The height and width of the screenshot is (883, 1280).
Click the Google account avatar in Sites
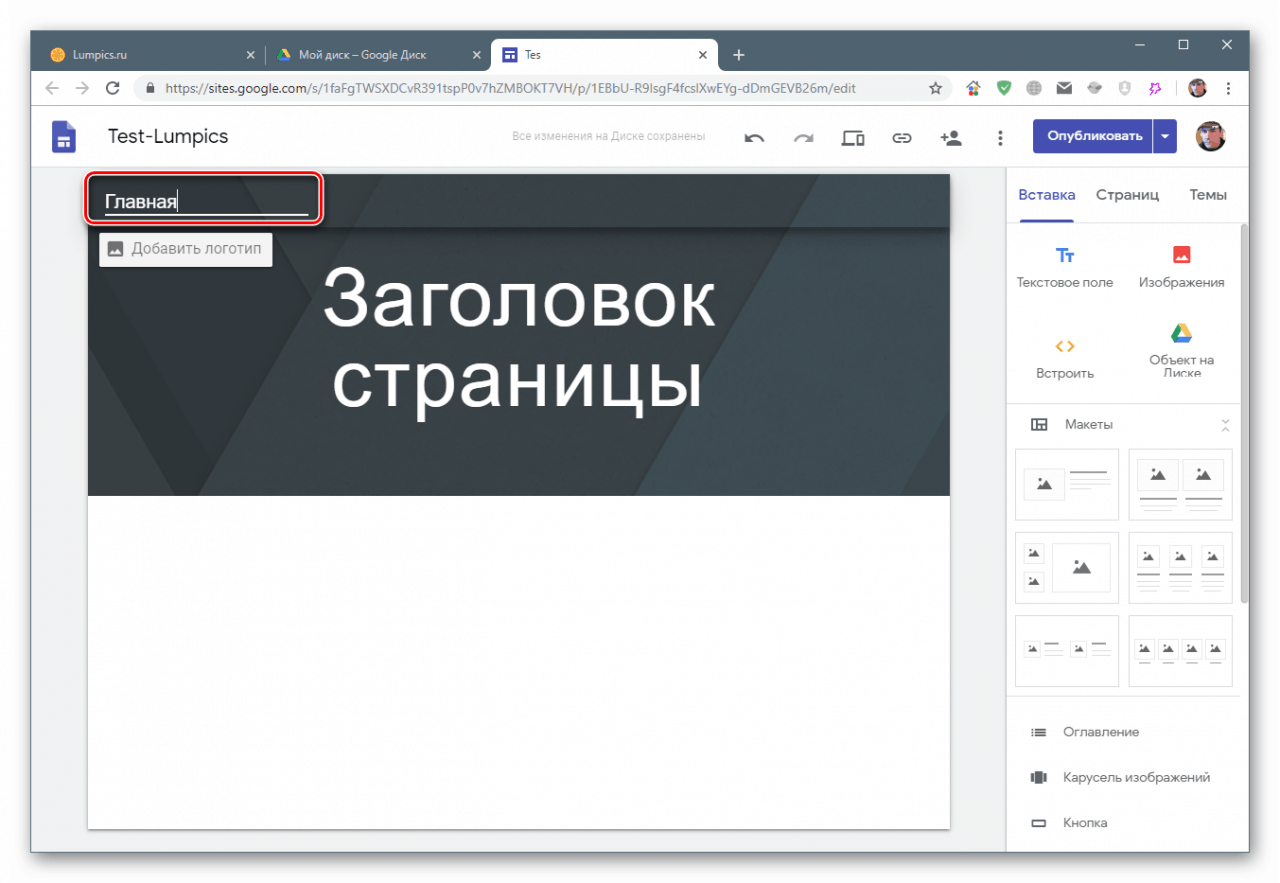(x=1211, y=136)
